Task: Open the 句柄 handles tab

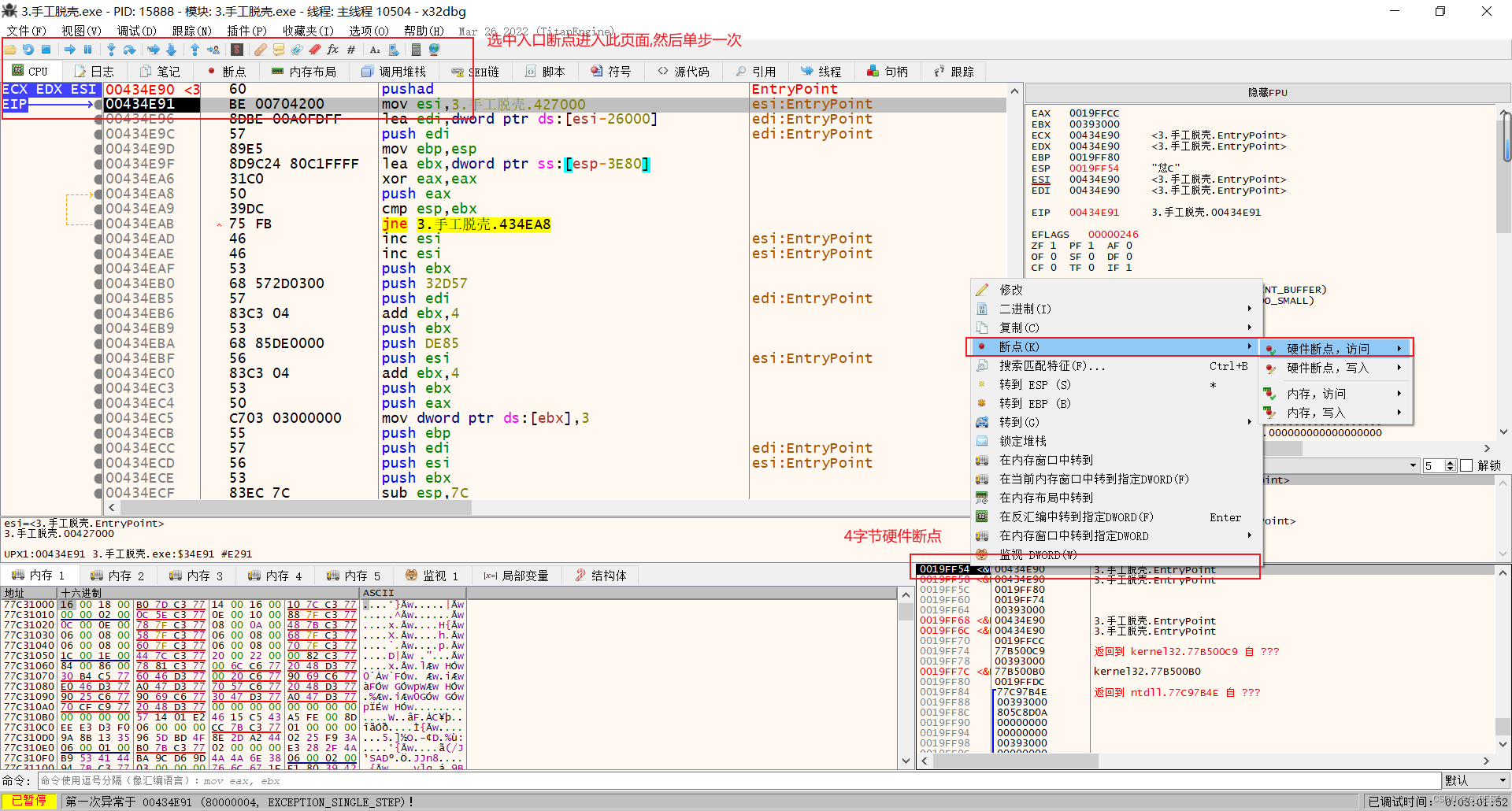Action: pos(888,72)
